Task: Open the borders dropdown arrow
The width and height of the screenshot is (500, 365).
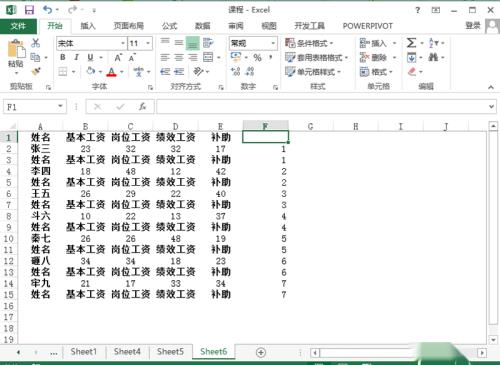Action: [x=74, y=71]
